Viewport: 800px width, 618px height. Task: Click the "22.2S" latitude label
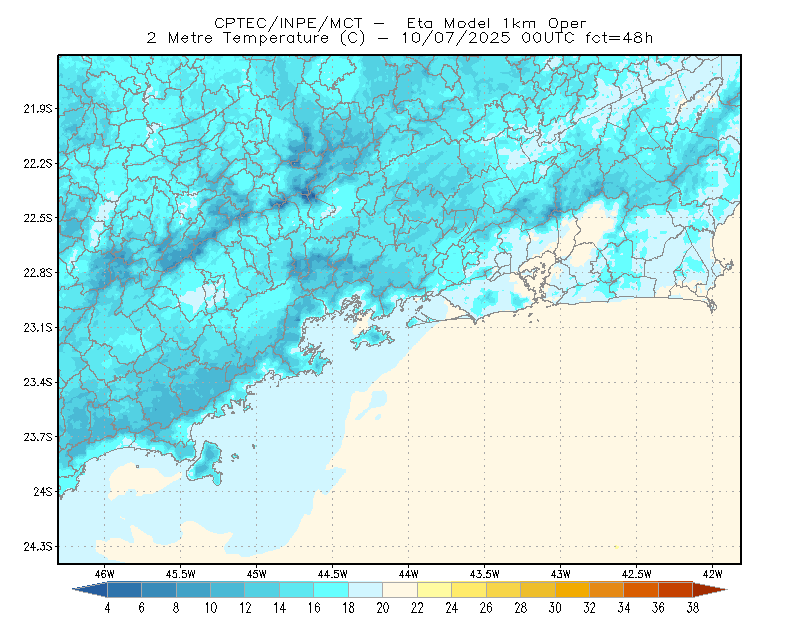38,163
